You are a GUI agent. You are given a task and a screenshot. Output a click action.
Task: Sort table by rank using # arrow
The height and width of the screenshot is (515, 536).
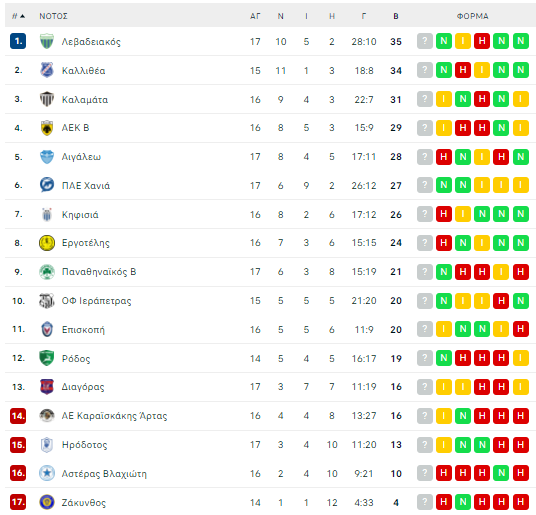pos(18,16)
